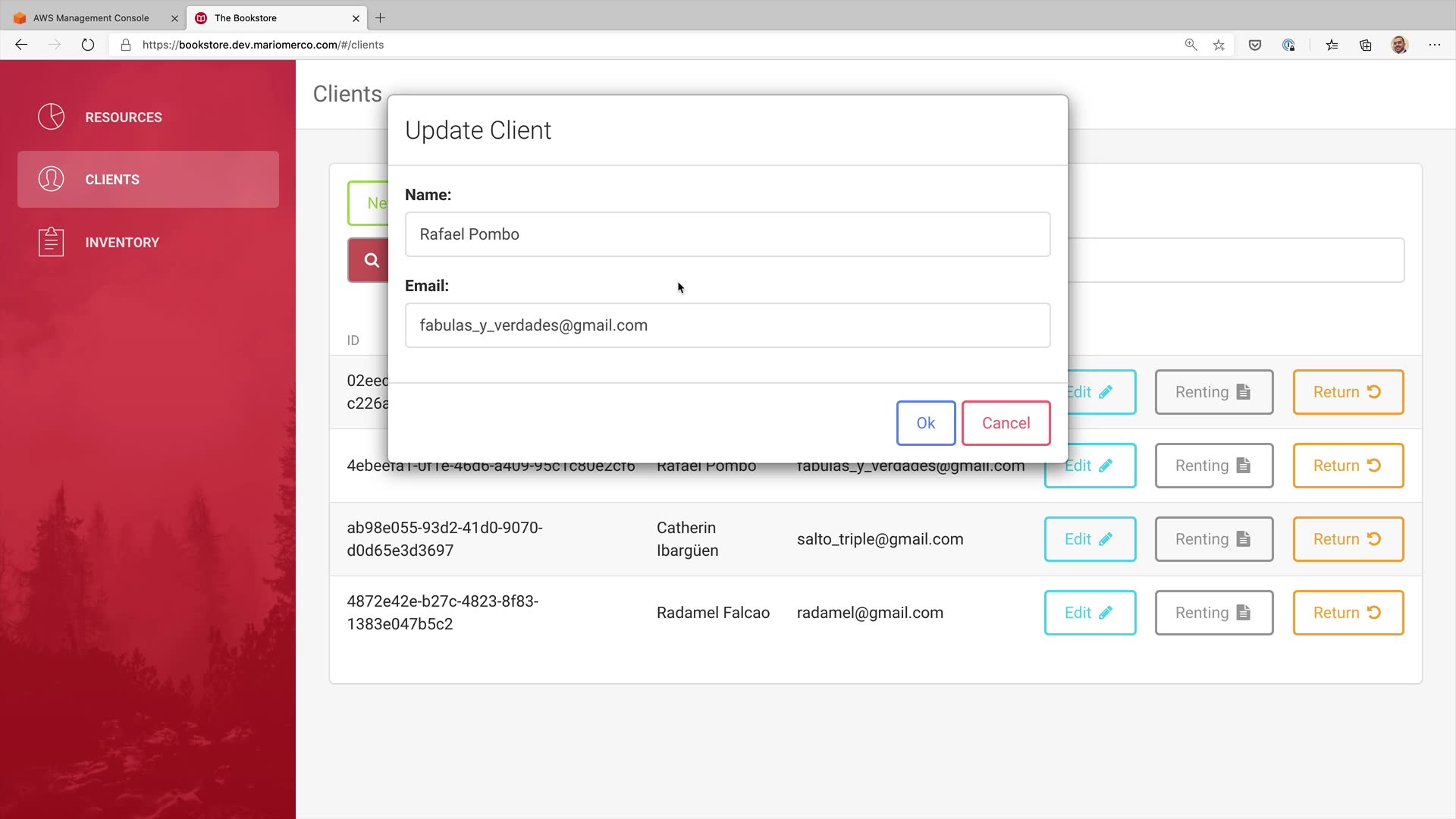Screen dimensions: 1456x819
Task: Click the browser profile avatar
Action: point(1399,45)
